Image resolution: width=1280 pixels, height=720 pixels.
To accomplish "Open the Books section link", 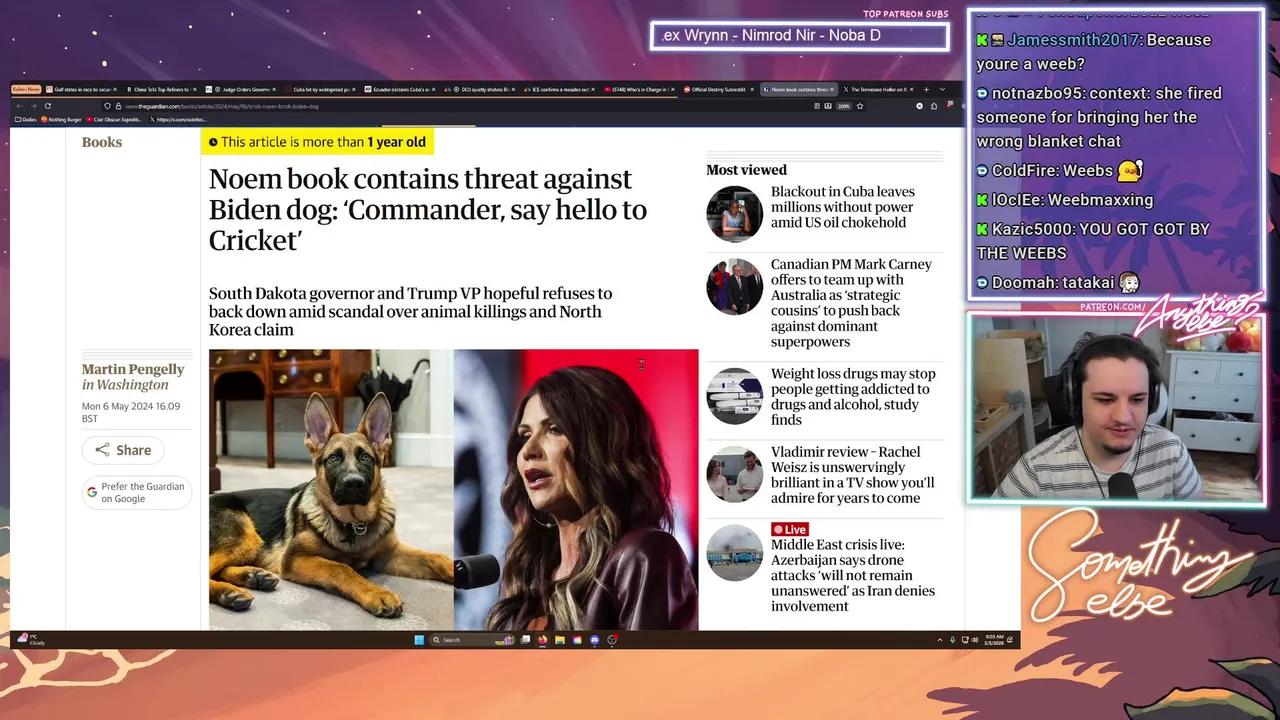I will coord(102,142).
